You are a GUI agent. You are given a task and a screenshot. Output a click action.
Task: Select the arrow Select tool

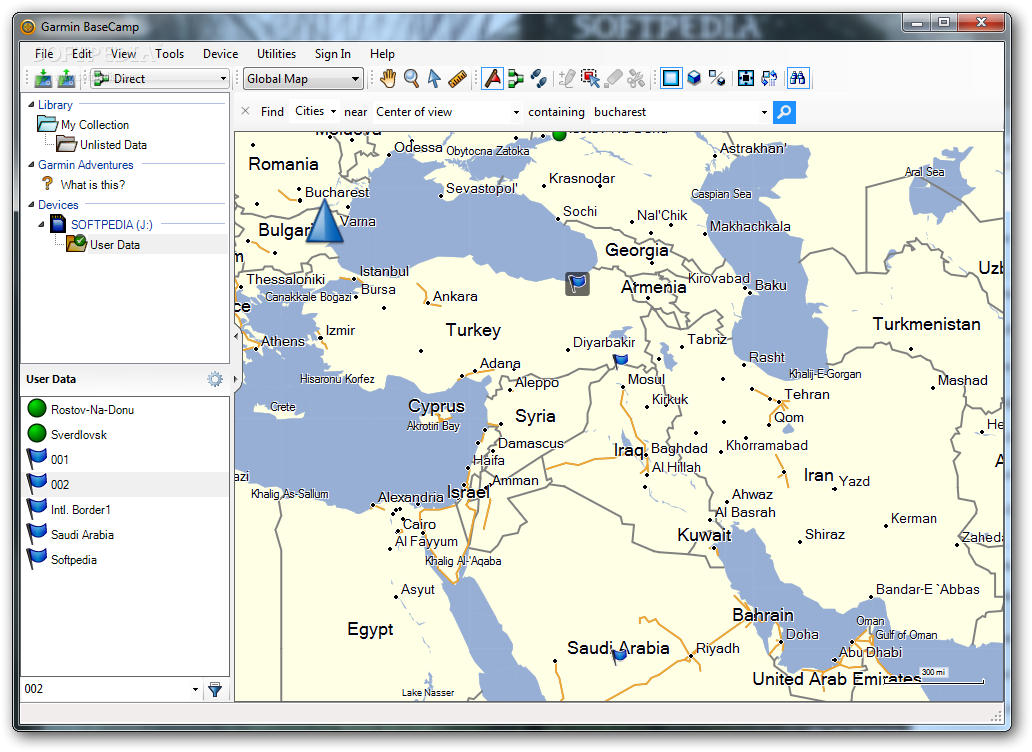434,78
